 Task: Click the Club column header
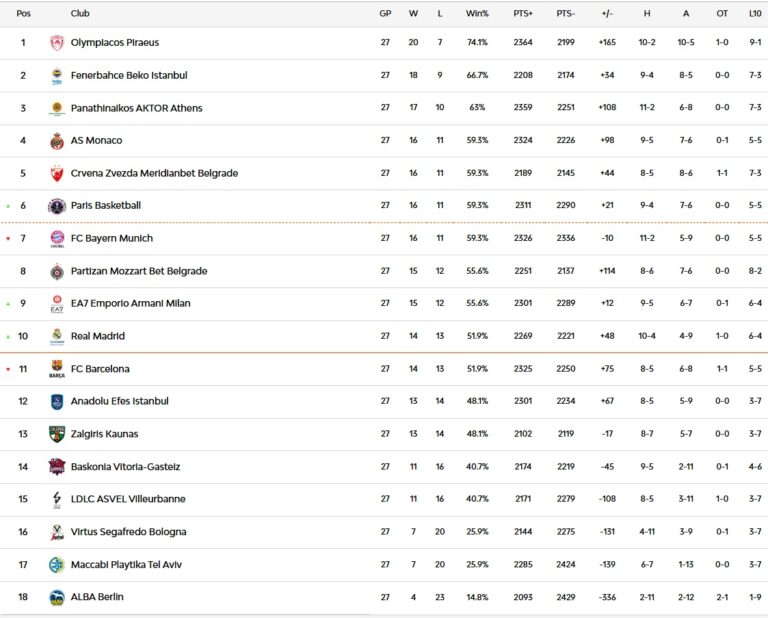80,14
